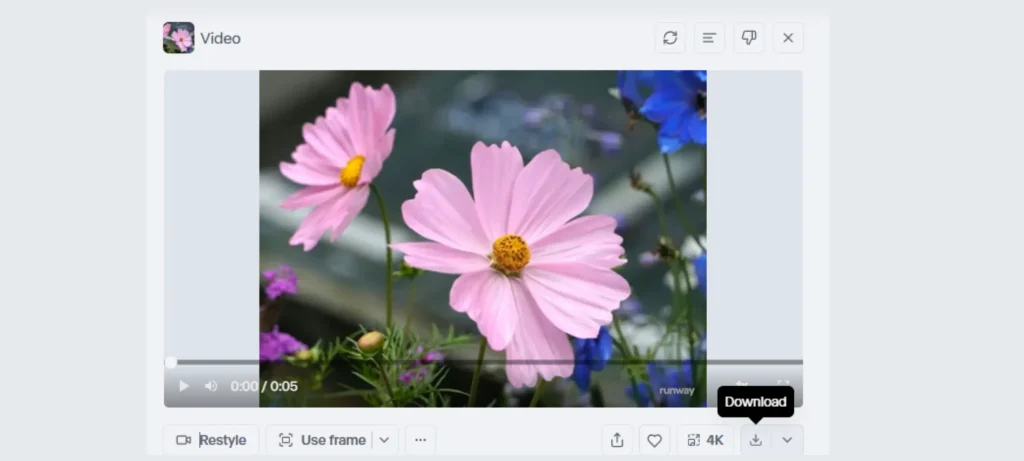This screenshot has width=1024, height=461.
Task: Click the Use frame button
Action: coord(321,440)
